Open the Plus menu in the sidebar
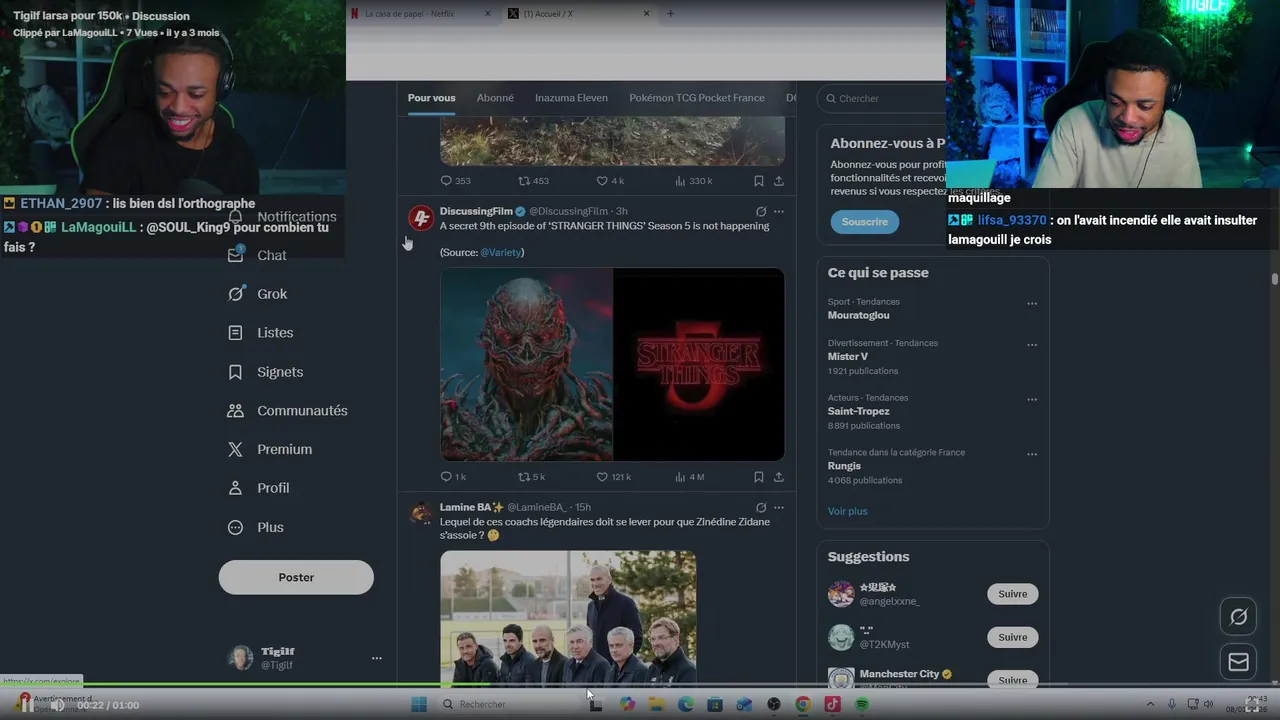 pos(256,527)
